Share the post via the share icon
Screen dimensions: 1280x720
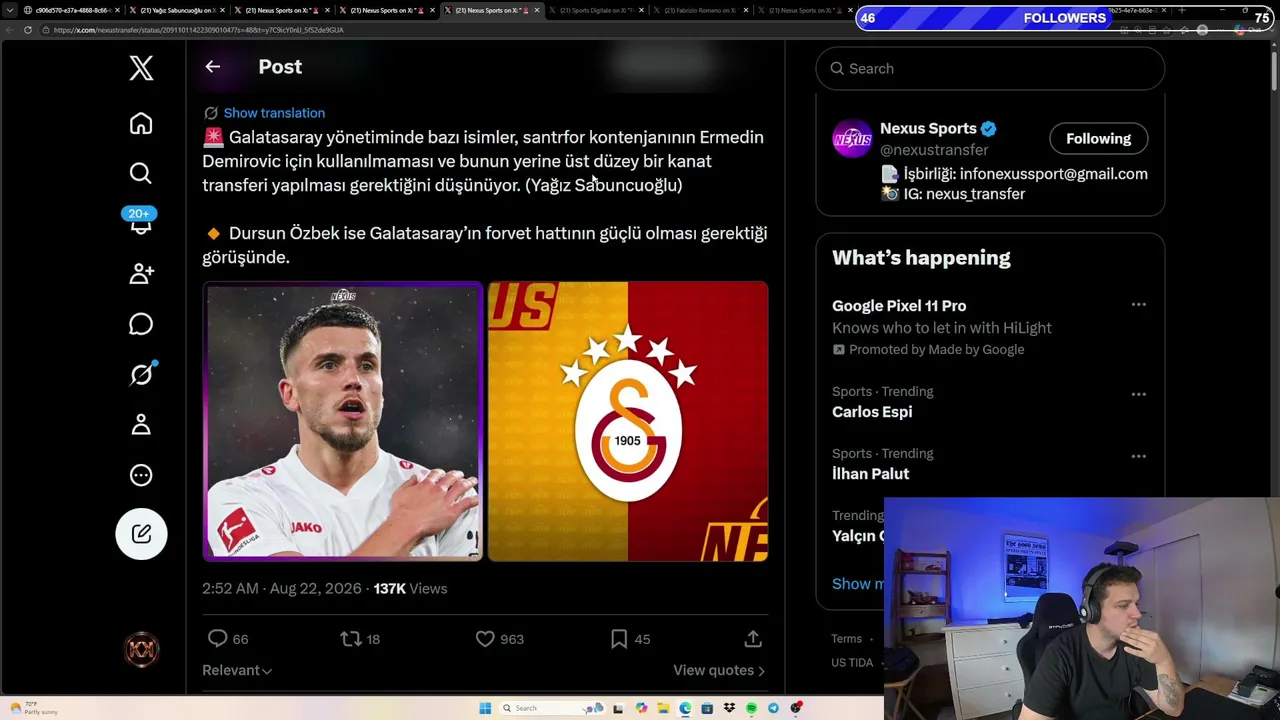click(x=753, y=639)
